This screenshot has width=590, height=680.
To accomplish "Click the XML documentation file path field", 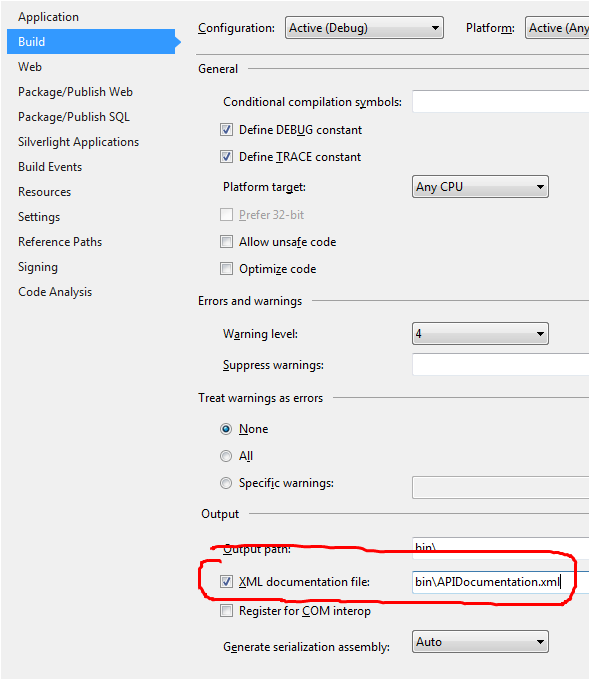I will 501,582.
